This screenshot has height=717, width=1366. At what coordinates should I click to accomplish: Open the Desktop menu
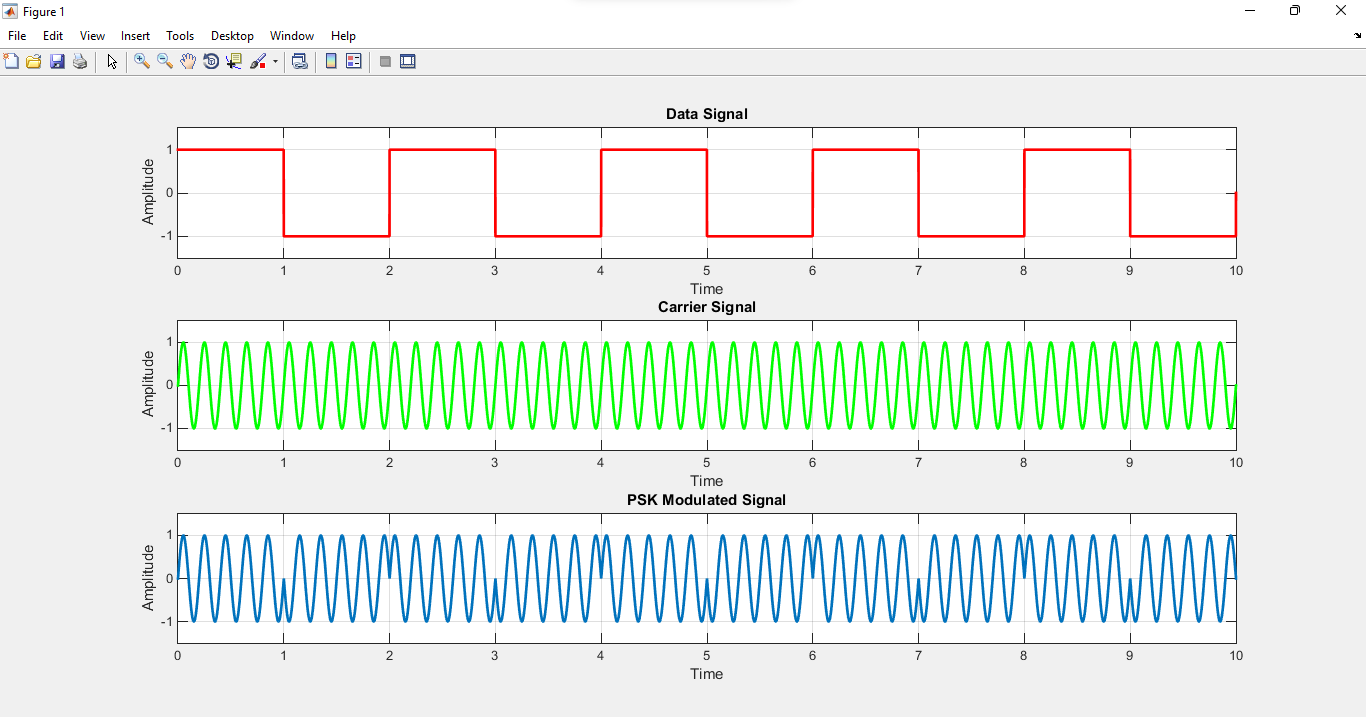232,36
